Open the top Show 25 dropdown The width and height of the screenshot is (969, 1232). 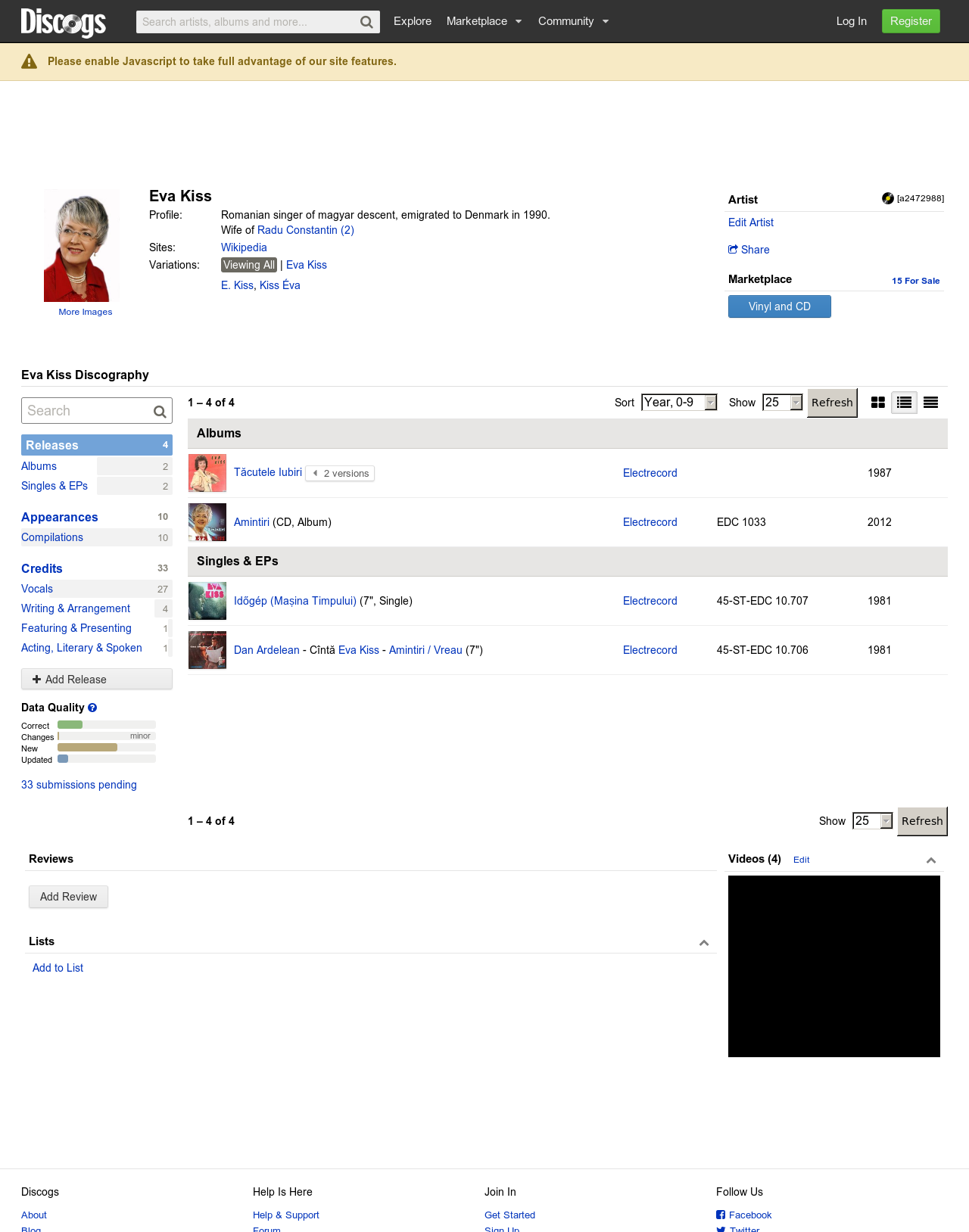[783, 403]
